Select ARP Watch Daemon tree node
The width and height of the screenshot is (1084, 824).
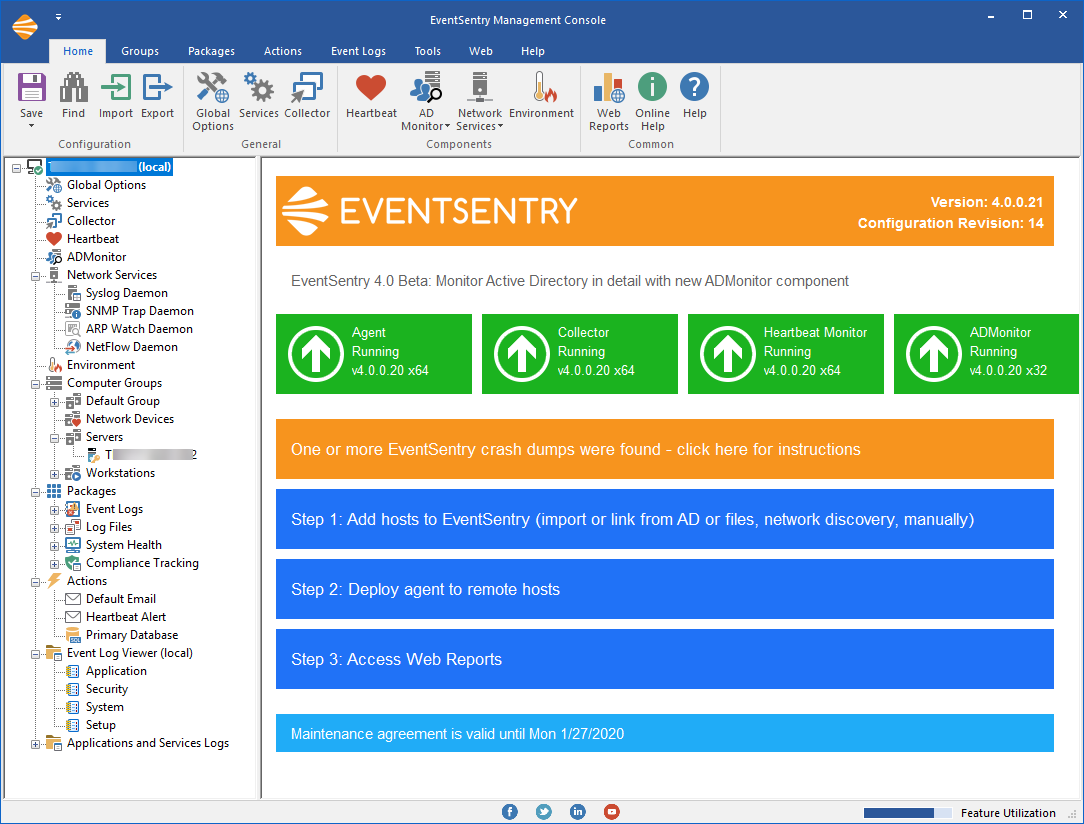pos(139,329)
